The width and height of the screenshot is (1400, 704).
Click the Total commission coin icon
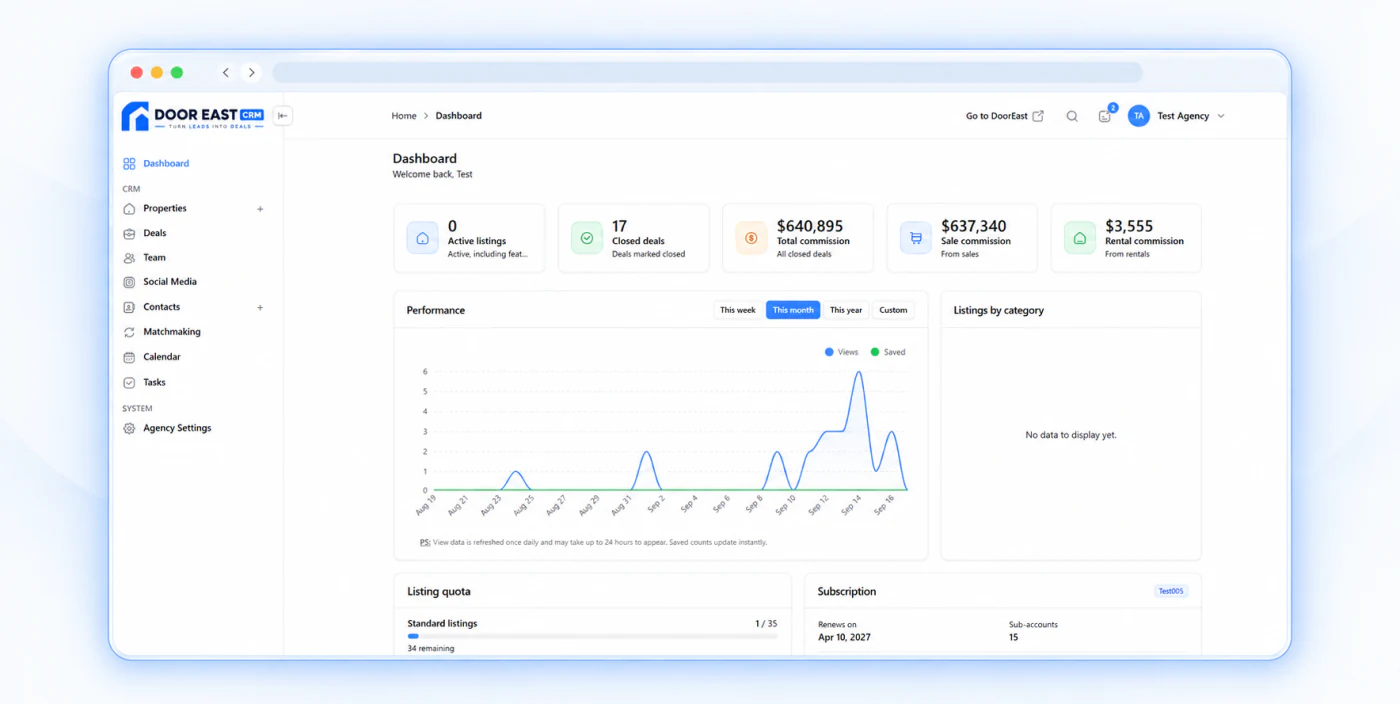click(x=751, y=238)
